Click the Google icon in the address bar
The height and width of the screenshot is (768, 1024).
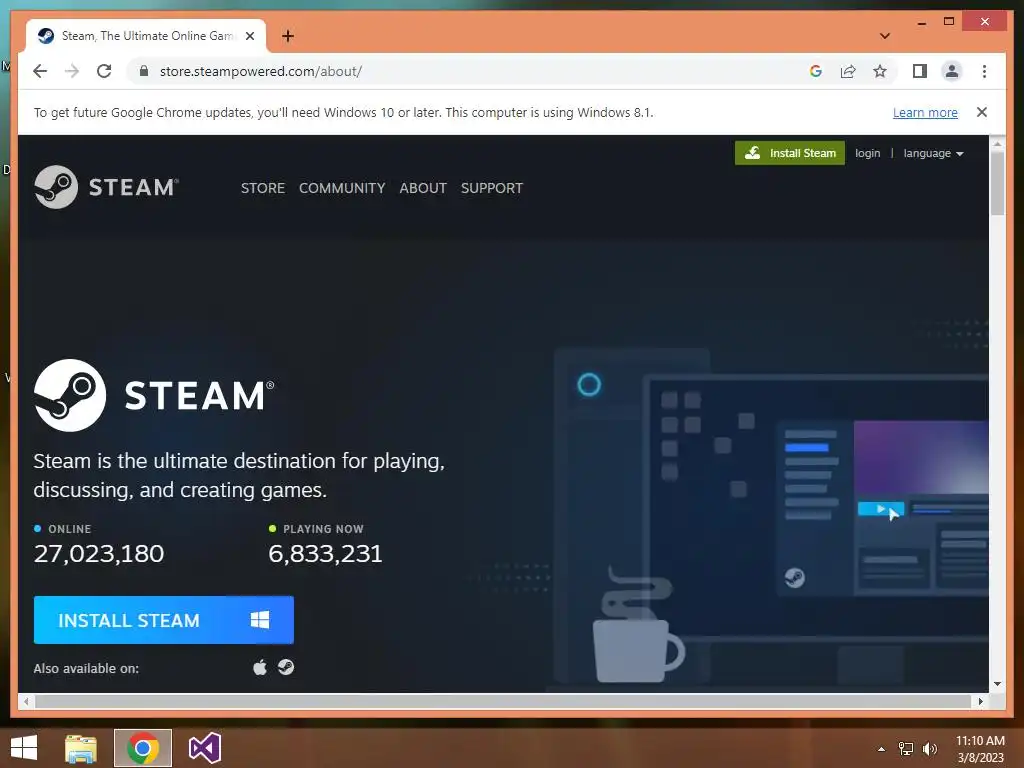tap(816, 71)
